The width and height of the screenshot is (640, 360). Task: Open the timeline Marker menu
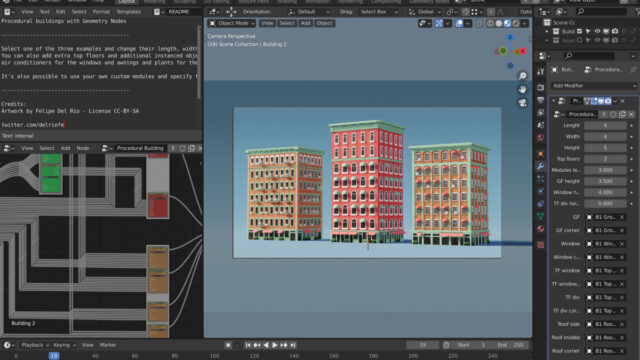coord(108,345)
